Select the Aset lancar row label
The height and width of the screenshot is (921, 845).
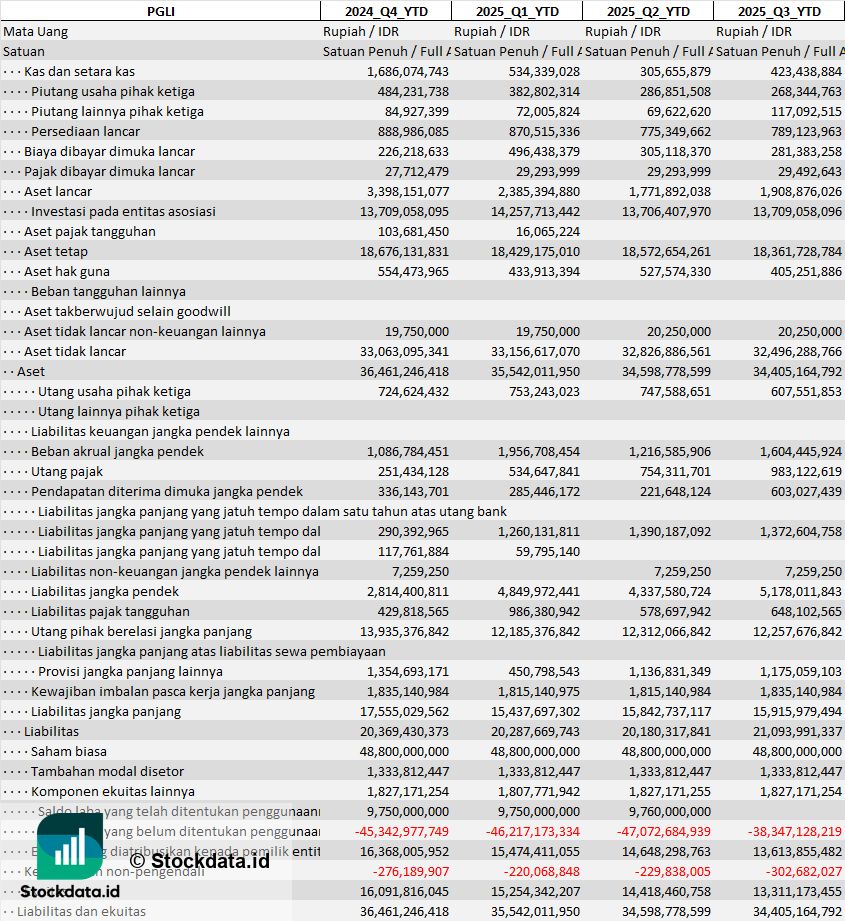58,191
